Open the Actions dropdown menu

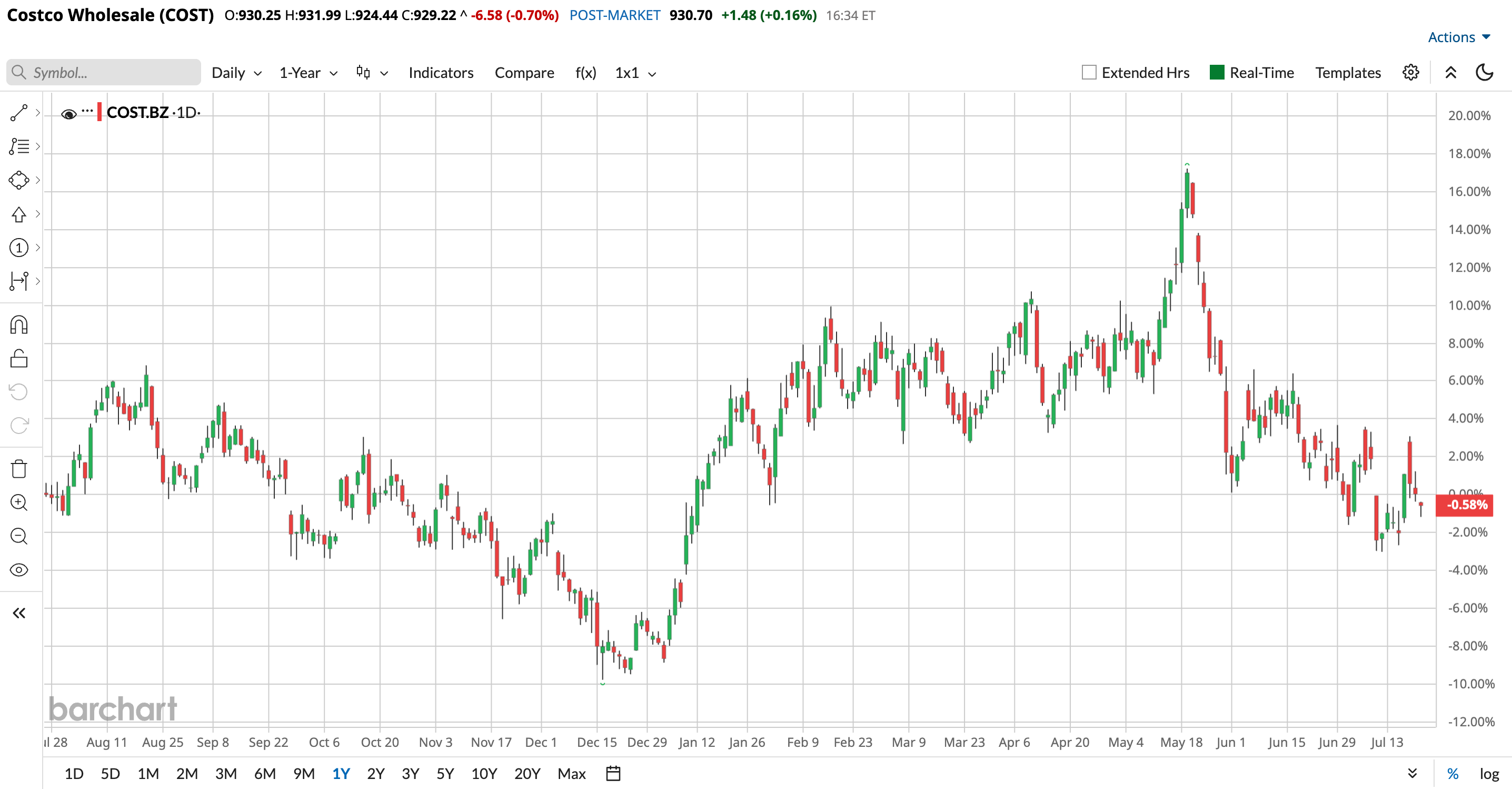coord(1459,37)
